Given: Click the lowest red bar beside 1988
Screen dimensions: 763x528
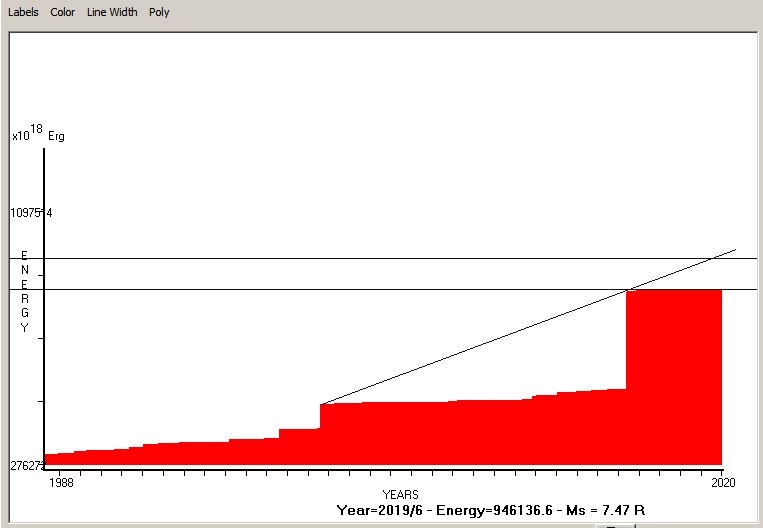Looking at the screenshot, I should click(x=59, y=460).
